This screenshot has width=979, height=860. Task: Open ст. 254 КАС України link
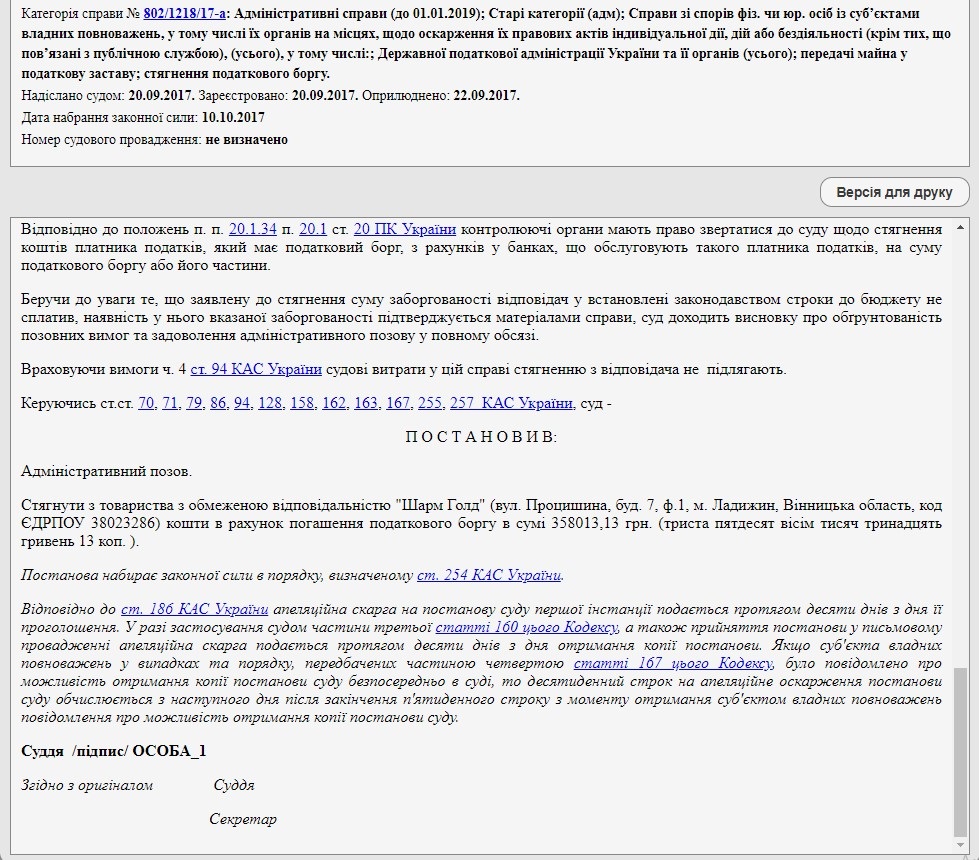coord(489,575)
